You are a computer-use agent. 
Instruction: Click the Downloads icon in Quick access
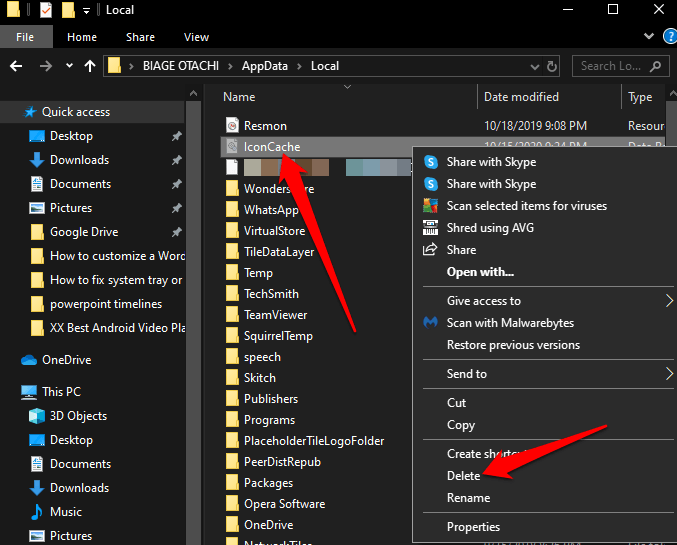coord(36,160)
